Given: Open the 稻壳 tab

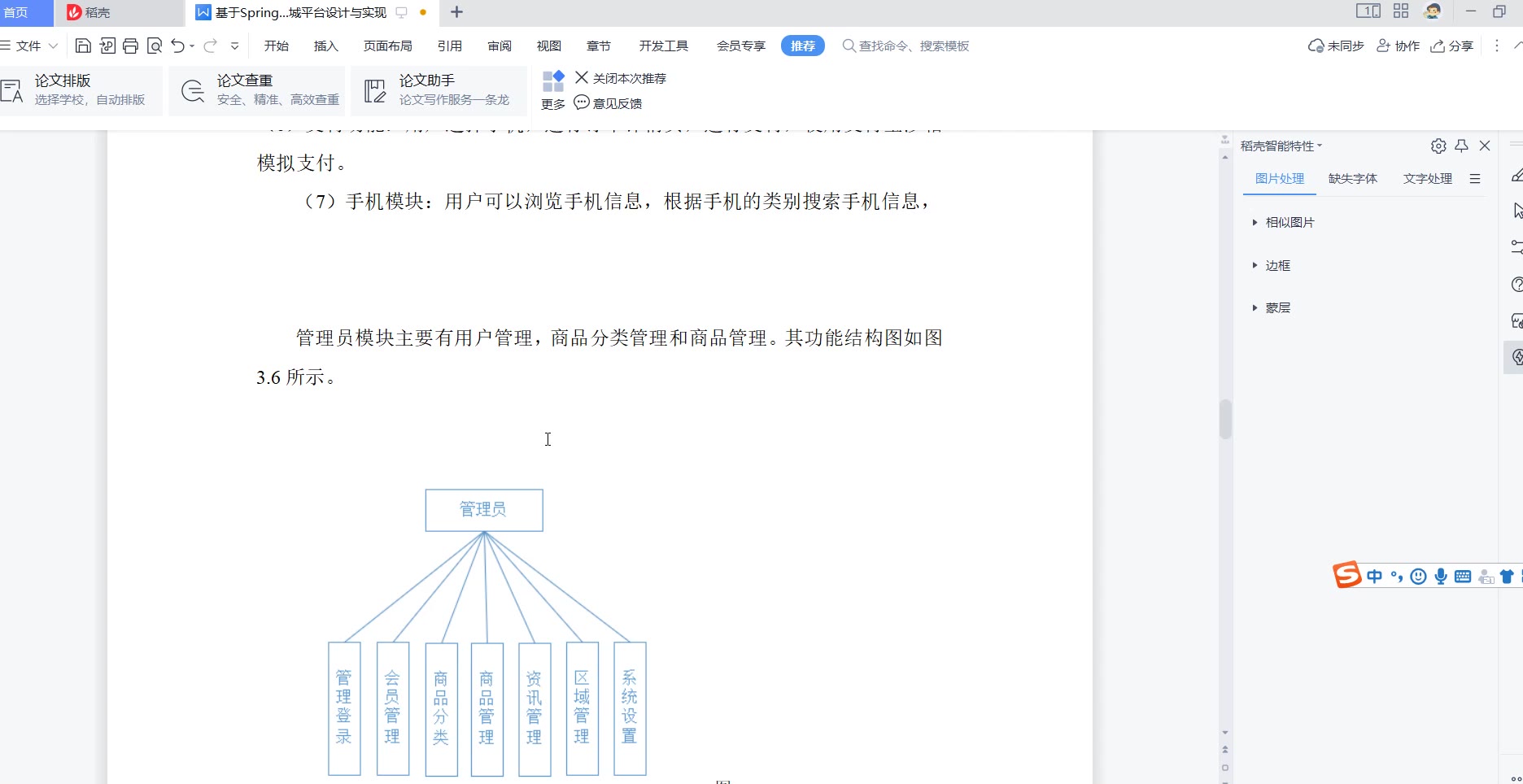Looking at the screenshot, I should (x=120, y=12).
